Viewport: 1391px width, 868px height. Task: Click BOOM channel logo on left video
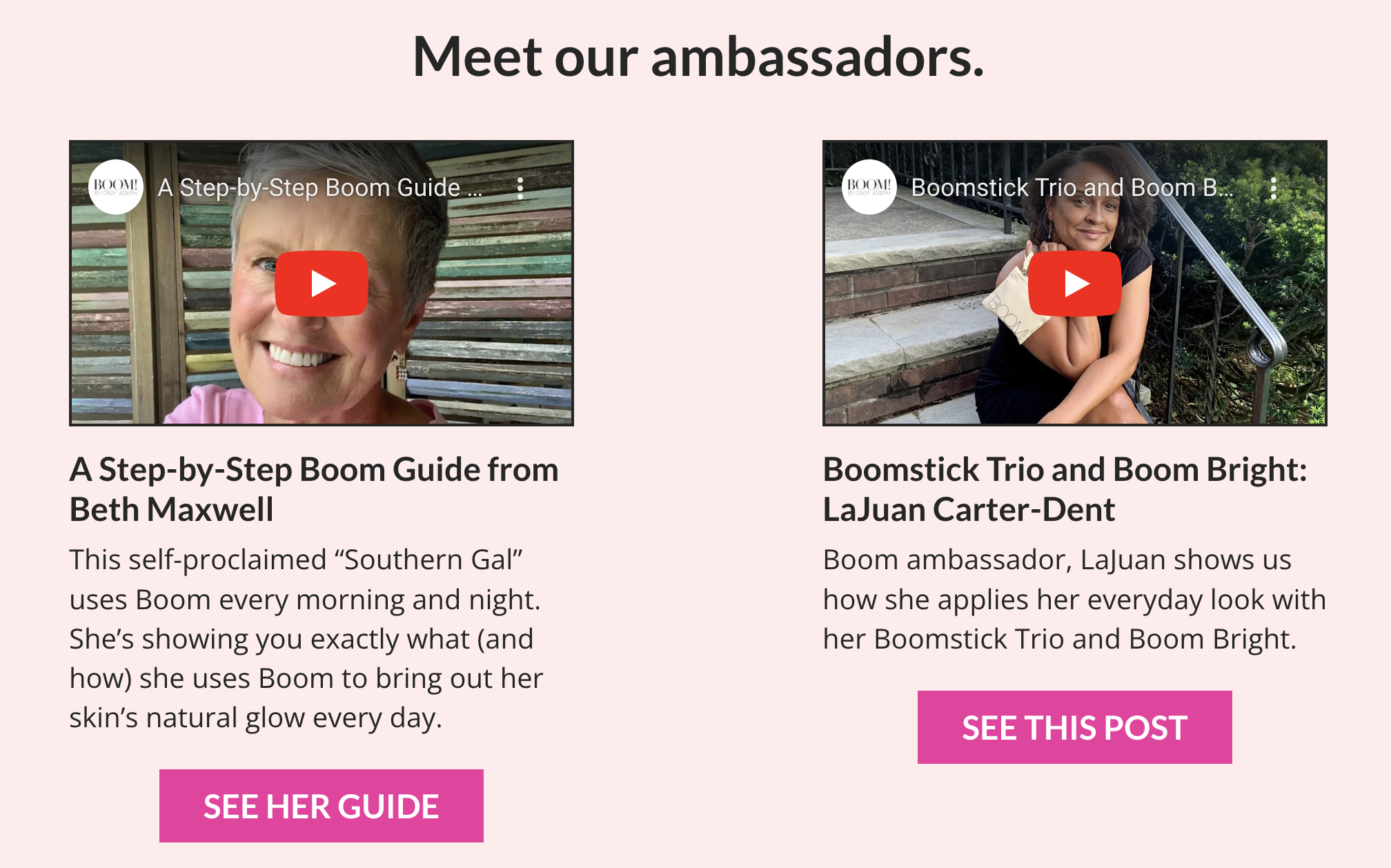[116, 187]
